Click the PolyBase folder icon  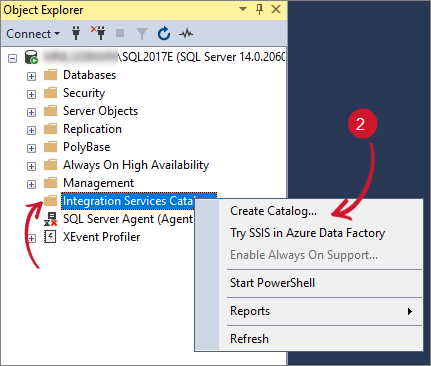point(51,147)
